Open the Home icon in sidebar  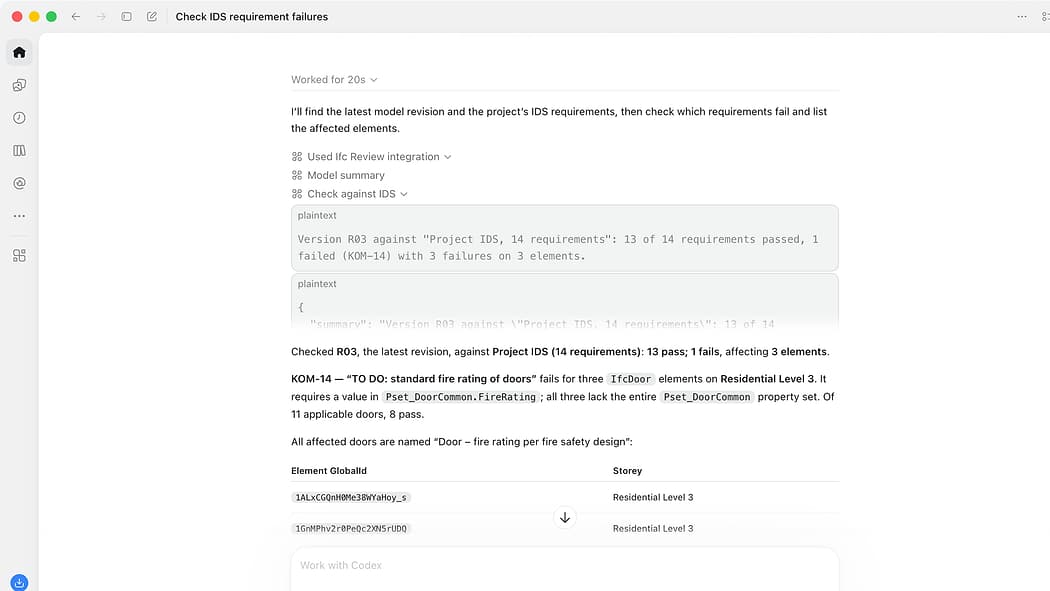(x=19, y=52)
